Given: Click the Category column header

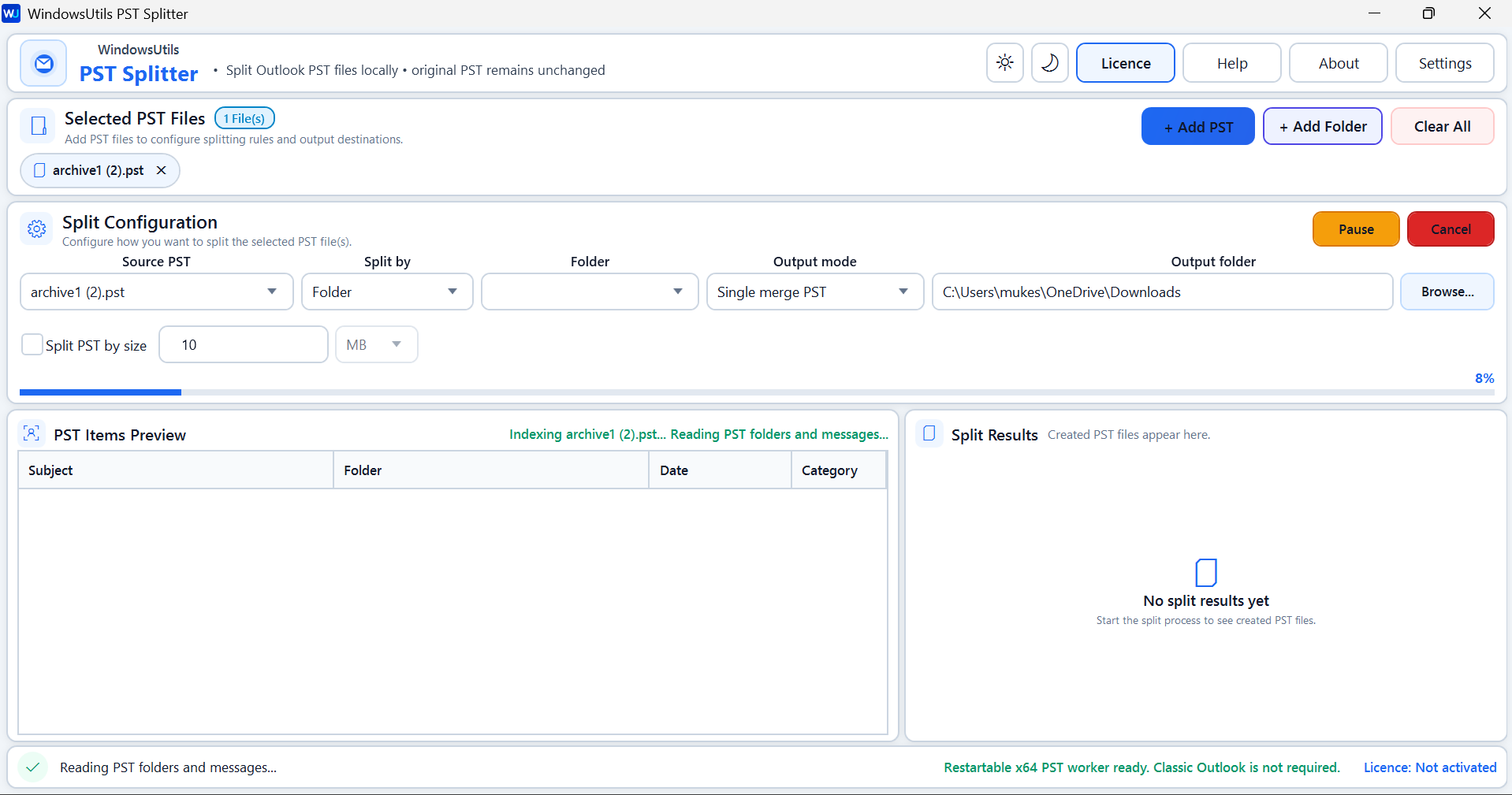Looking at the screenshot, I should [839, 470].
